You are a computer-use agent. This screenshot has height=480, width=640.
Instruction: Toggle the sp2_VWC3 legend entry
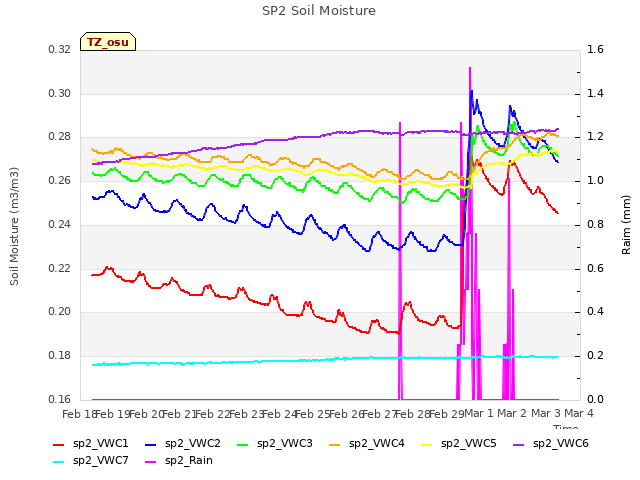click(x=274, y=444)
